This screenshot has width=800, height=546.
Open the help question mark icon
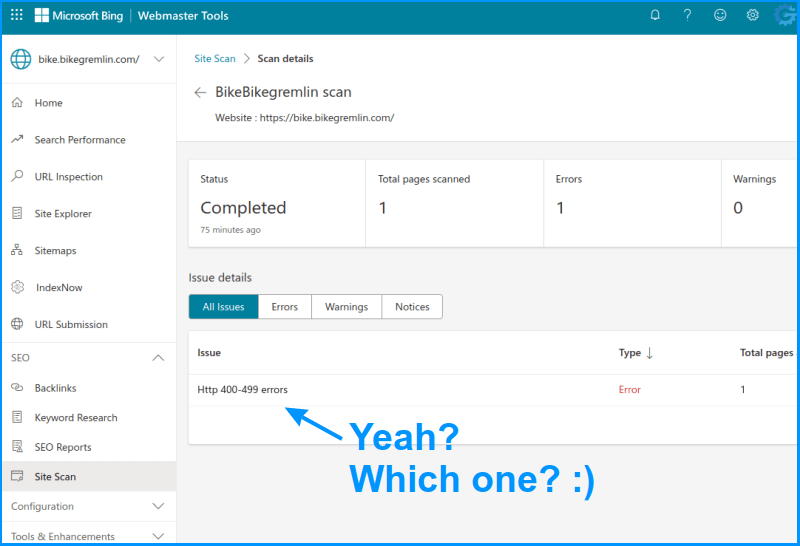(687, 15)
